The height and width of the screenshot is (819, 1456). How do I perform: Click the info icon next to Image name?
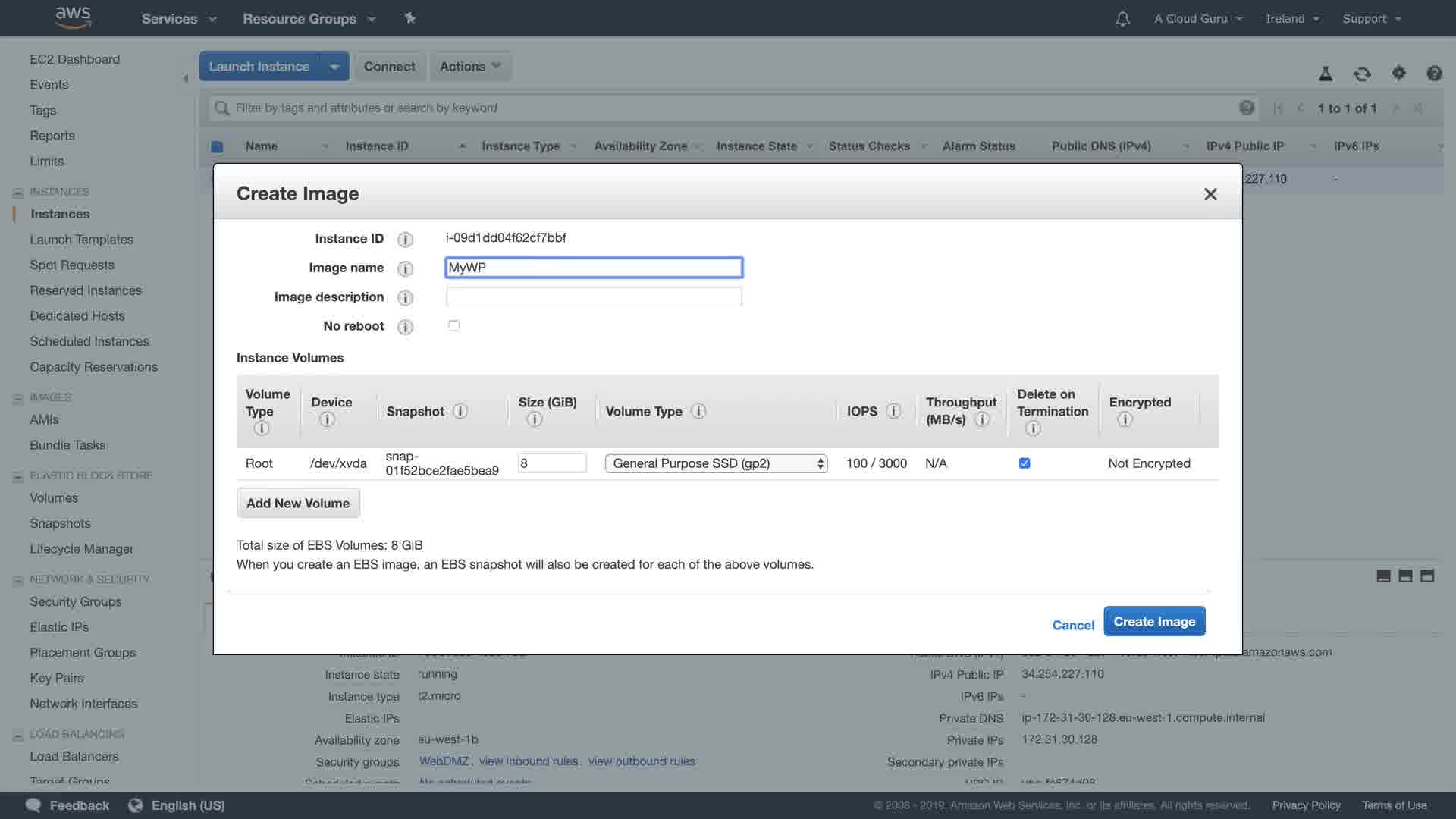406,268
